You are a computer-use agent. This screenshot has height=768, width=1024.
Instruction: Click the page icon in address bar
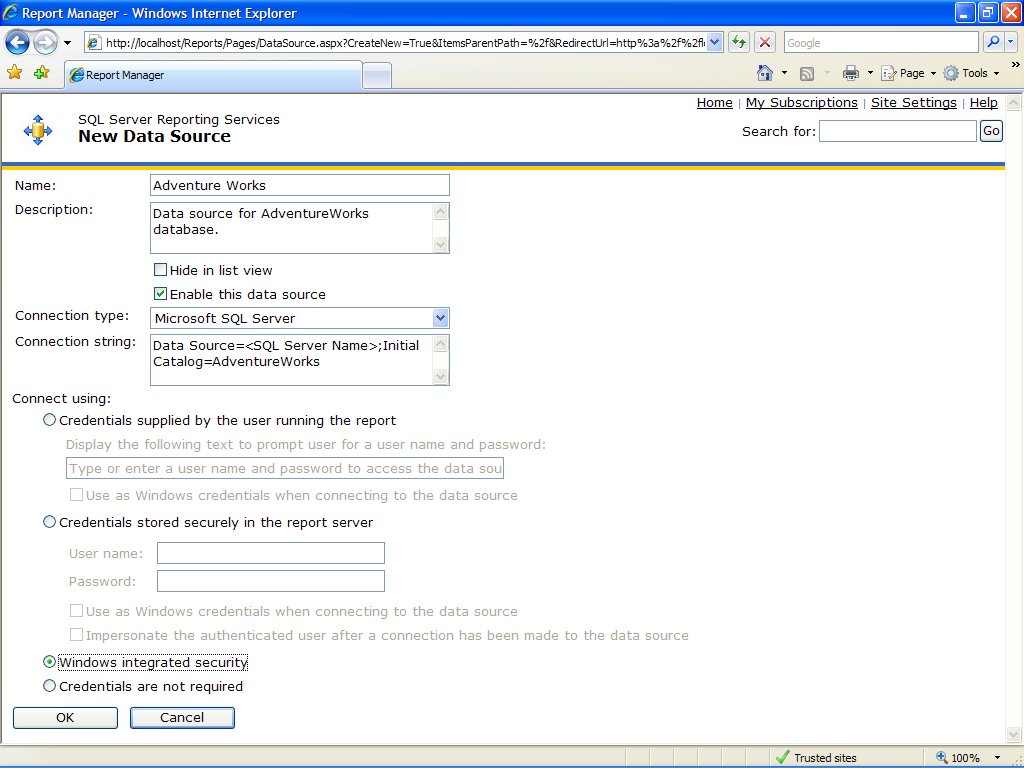(95, 43)
